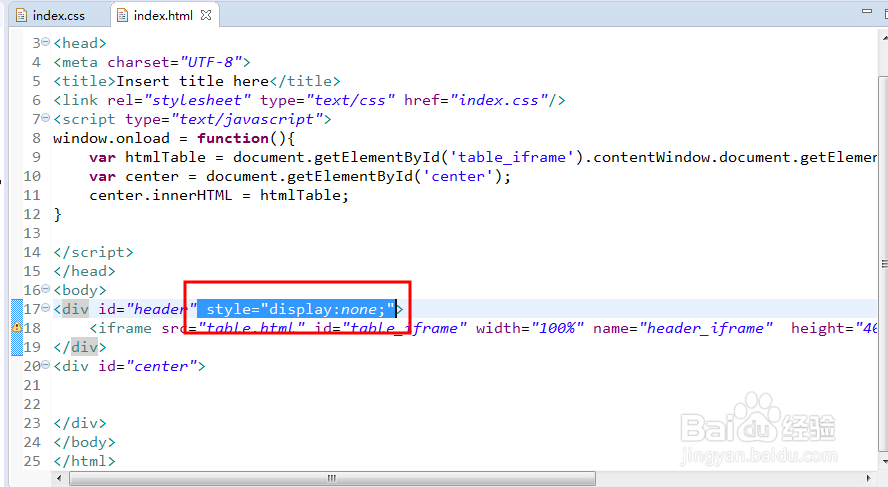This screenshot has height=487, width=888.
Task: Click the "text/javascript" type value
Action: pyautogui.click(x=247, y=119)
